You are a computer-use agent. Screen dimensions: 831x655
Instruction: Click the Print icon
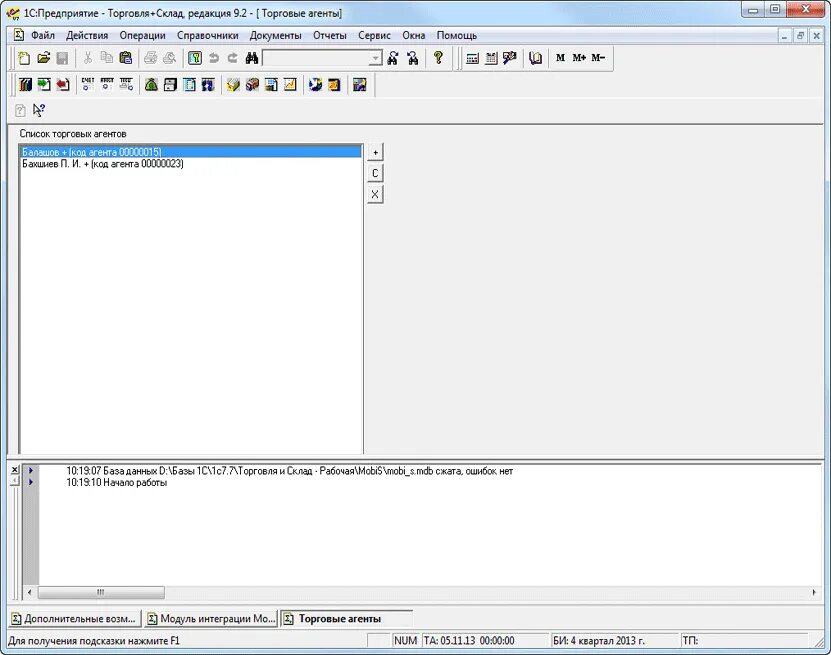click(151, 58)
